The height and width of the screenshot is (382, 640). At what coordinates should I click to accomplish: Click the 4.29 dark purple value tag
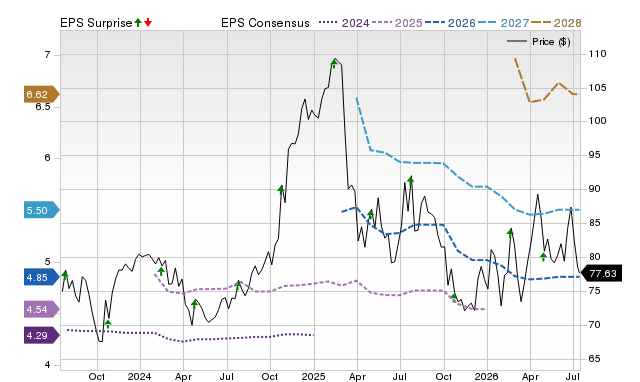tap(41, 335)
